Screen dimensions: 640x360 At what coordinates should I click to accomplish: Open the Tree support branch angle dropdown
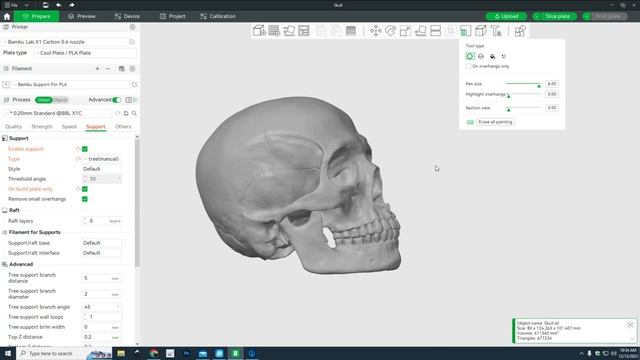[x=102, y=307]
